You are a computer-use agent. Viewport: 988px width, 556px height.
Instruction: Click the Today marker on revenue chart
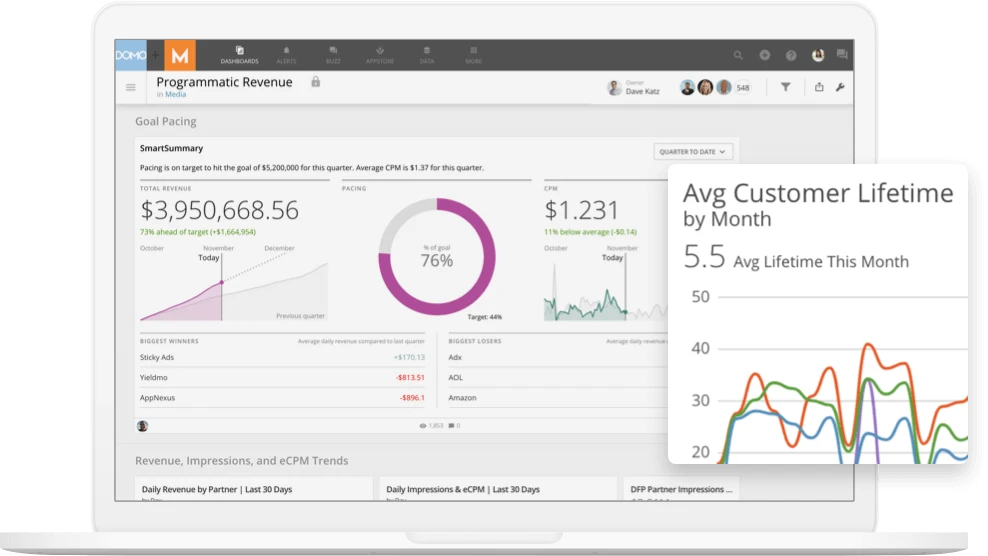click(x=208, y=257)
